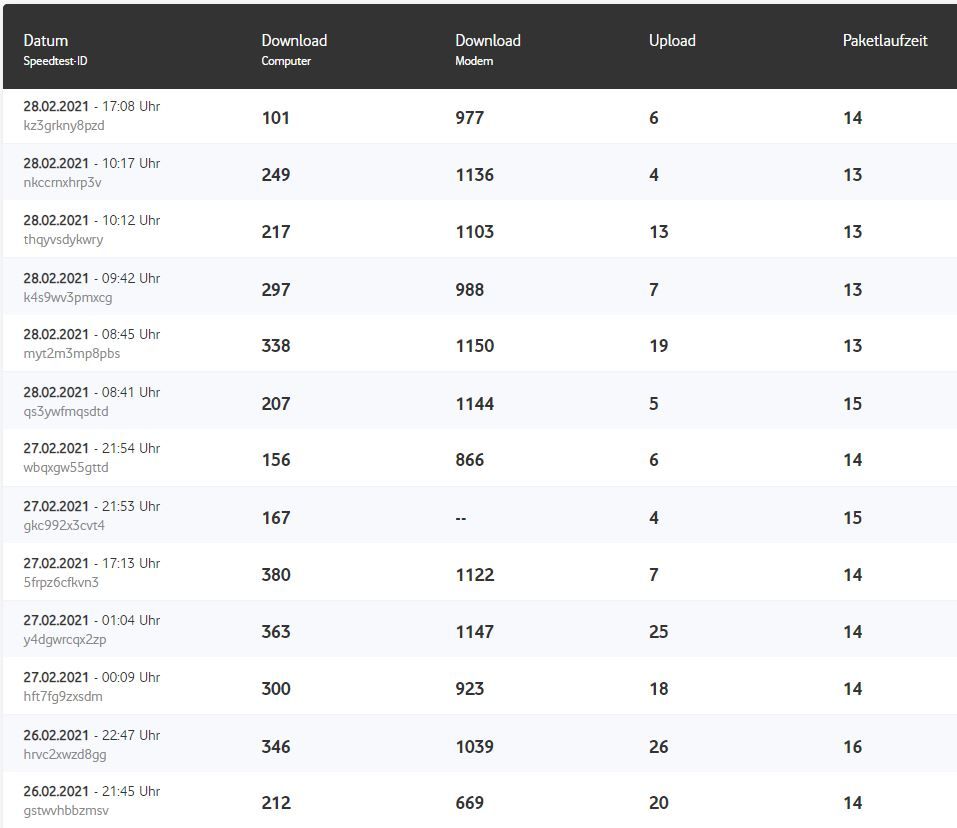Image resolution: width=957 pixels, height=828 pixels.
Task: Click modem download value 1103
Action: 475,232
